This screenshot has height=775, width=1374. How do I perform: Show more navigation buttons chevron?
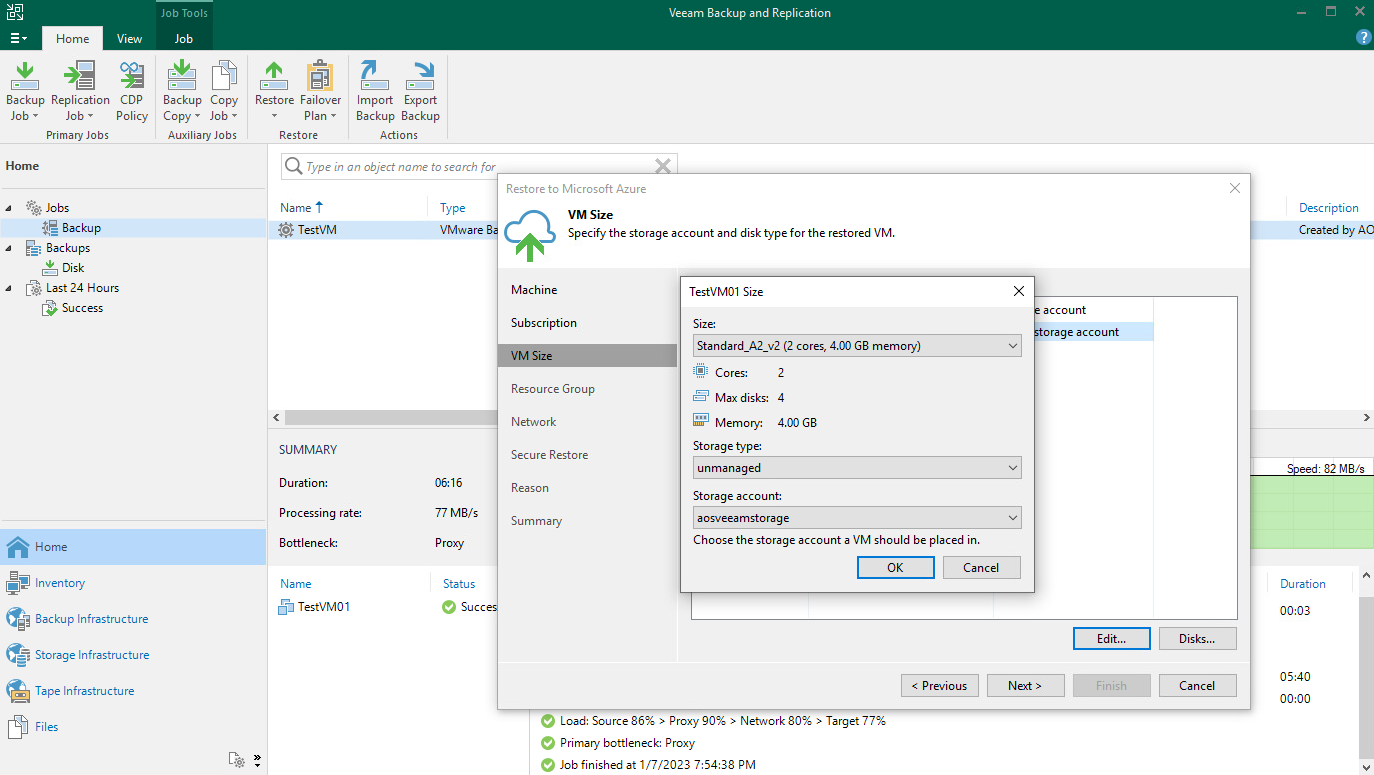coord(257,759)
